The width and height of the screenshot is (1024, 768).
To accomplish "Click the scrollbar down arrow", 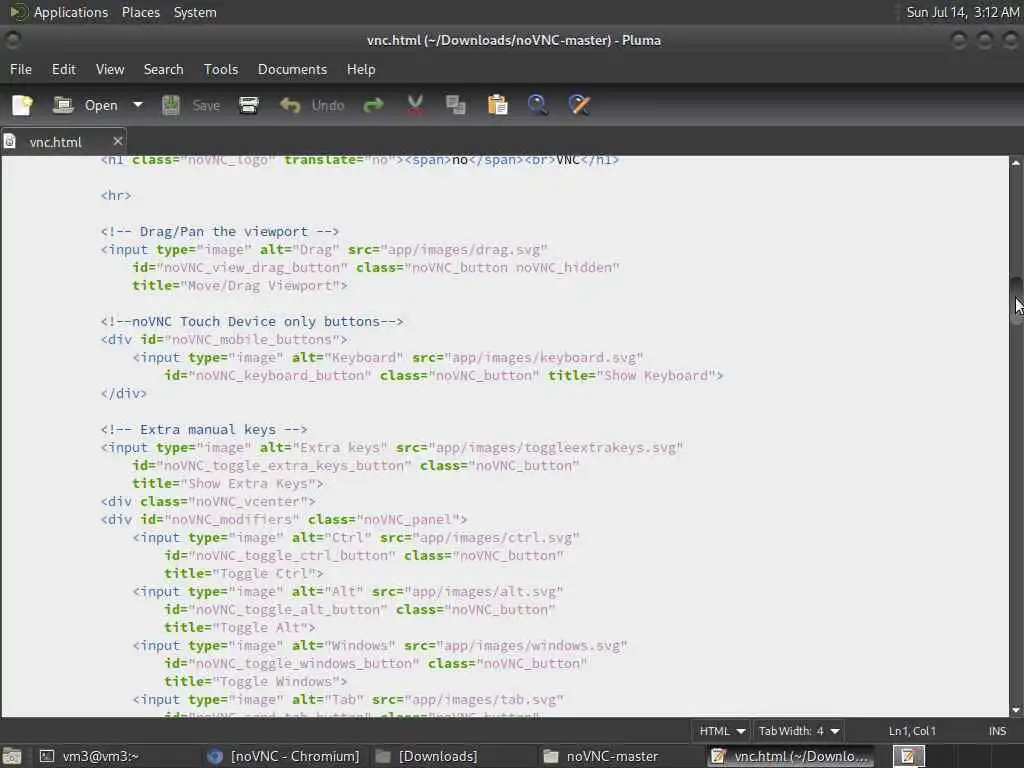I will (1016, 710).
